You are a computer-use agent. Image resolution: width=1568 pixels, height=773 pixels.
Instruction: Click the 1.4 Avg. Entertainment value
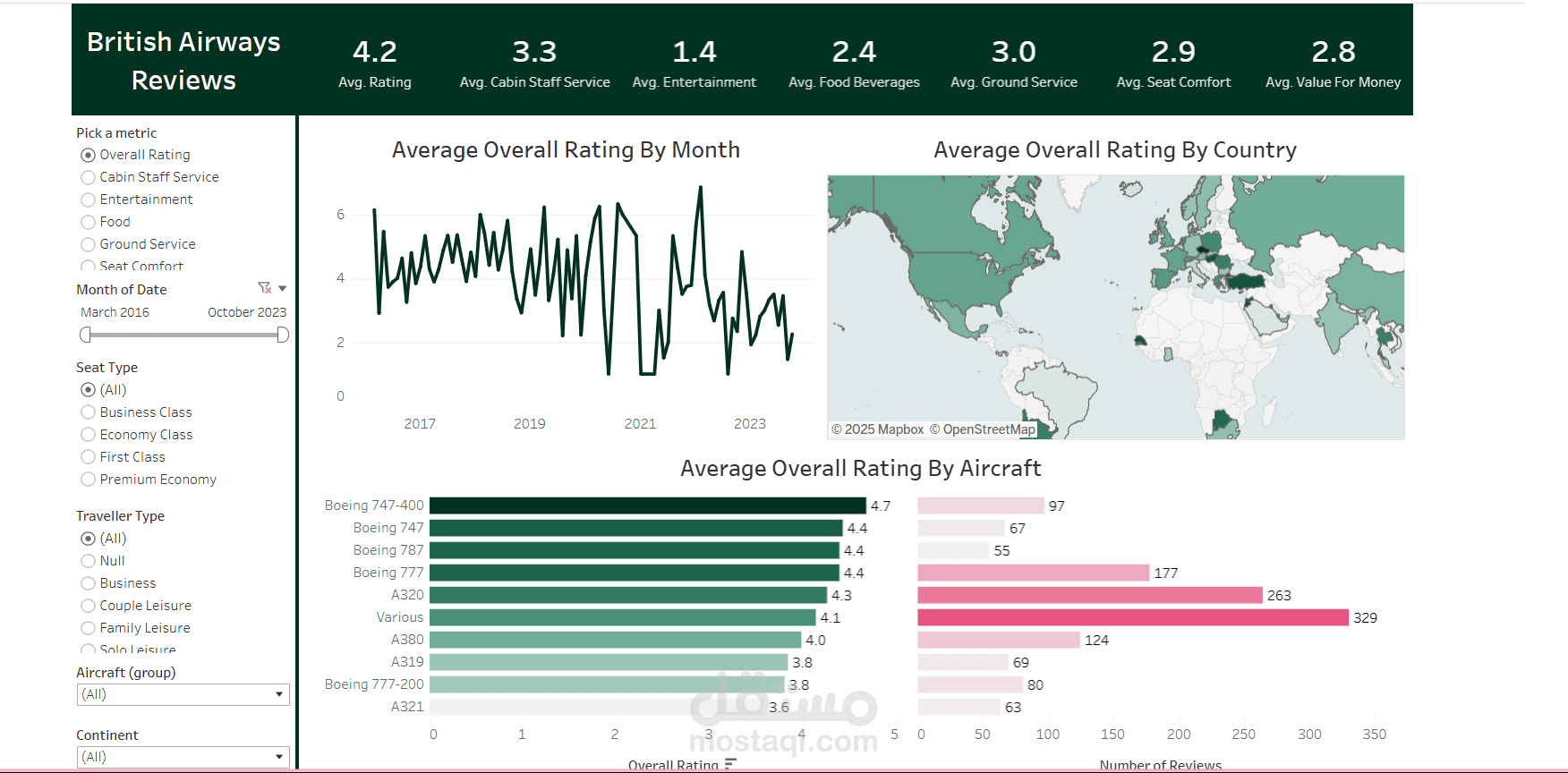click(x=695, y=52)
